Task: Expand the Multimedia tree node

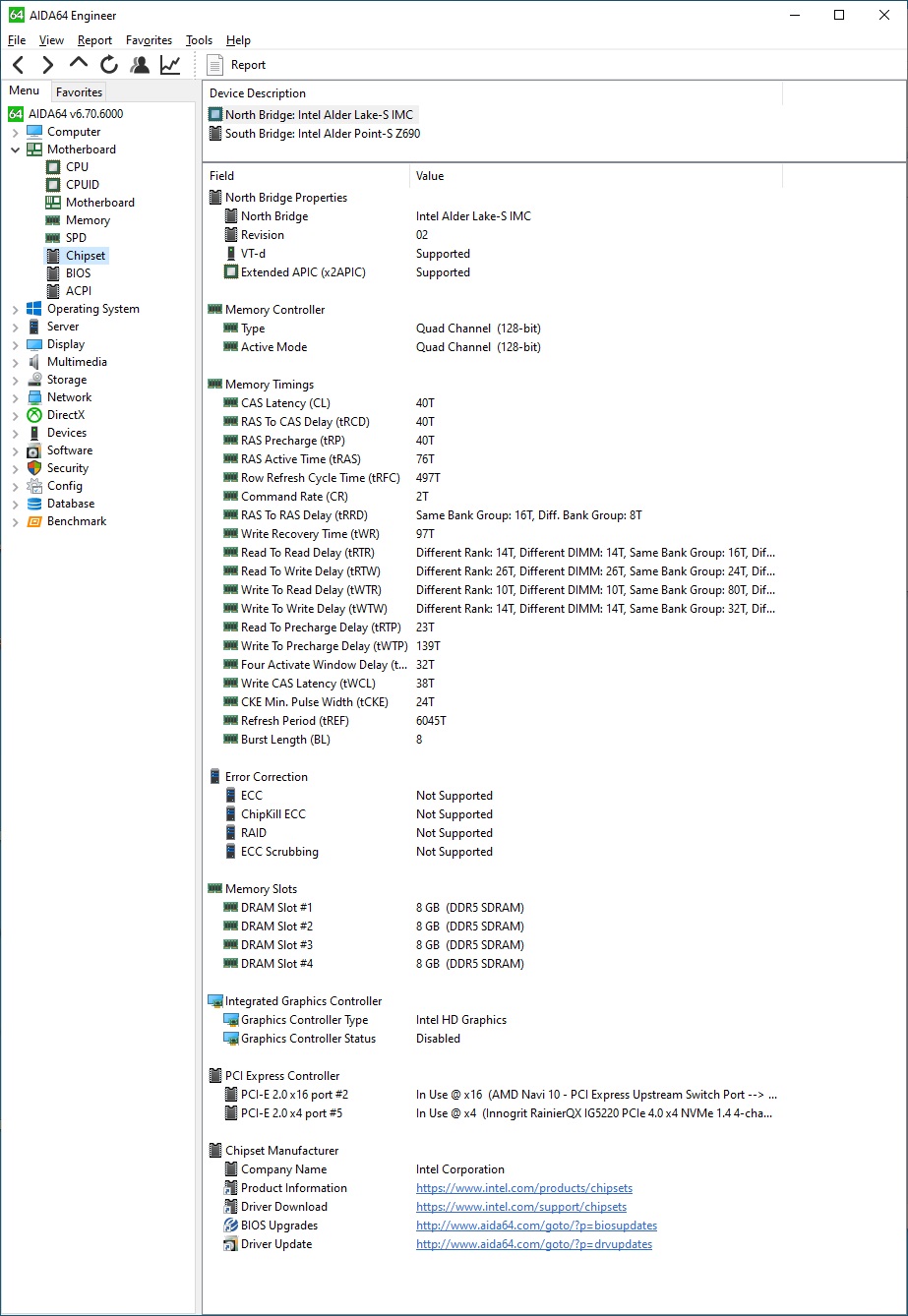Action: [x=15, y=362]
